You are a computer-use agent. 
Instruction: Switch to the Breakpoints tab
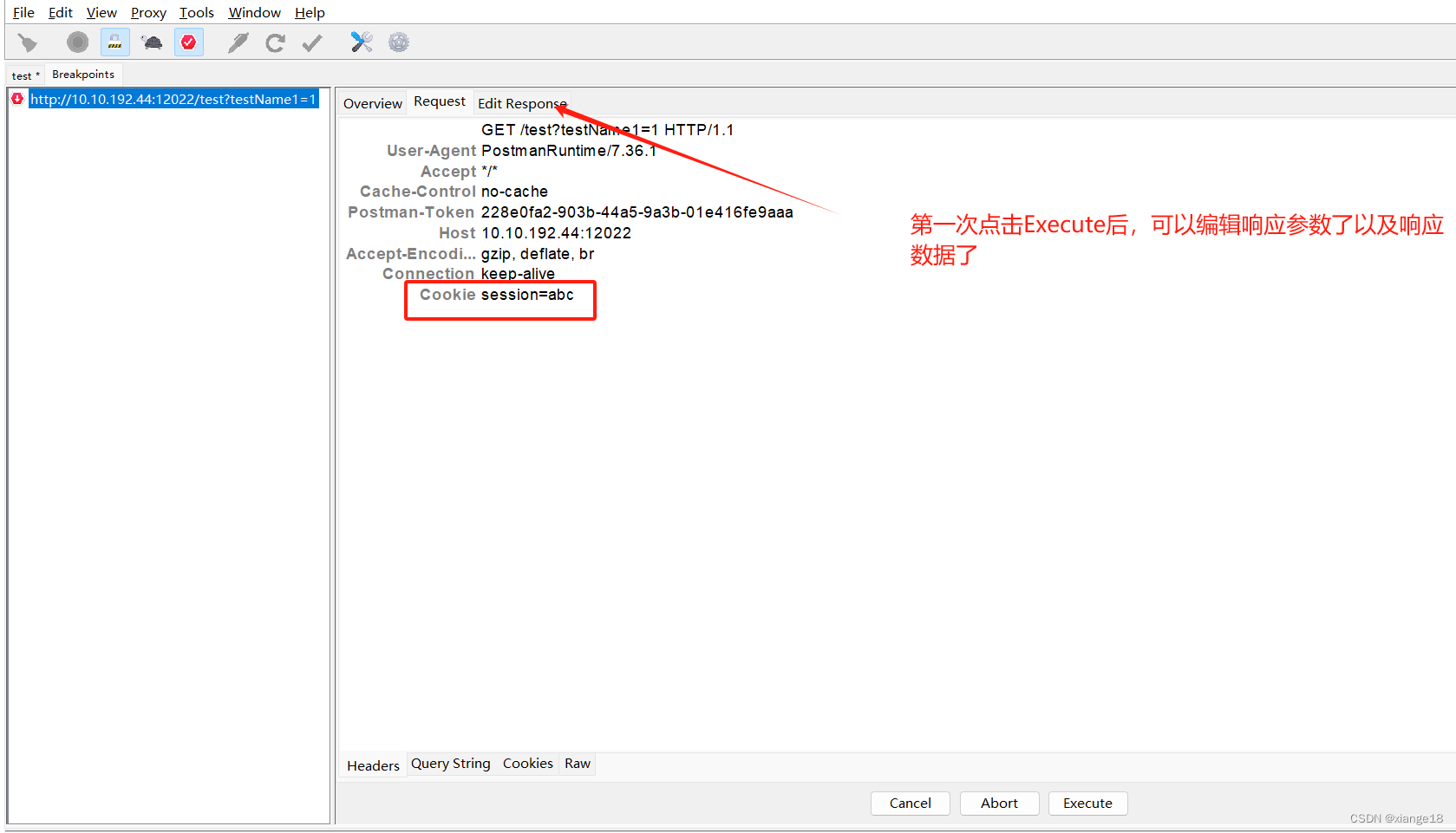click(83, 75)
